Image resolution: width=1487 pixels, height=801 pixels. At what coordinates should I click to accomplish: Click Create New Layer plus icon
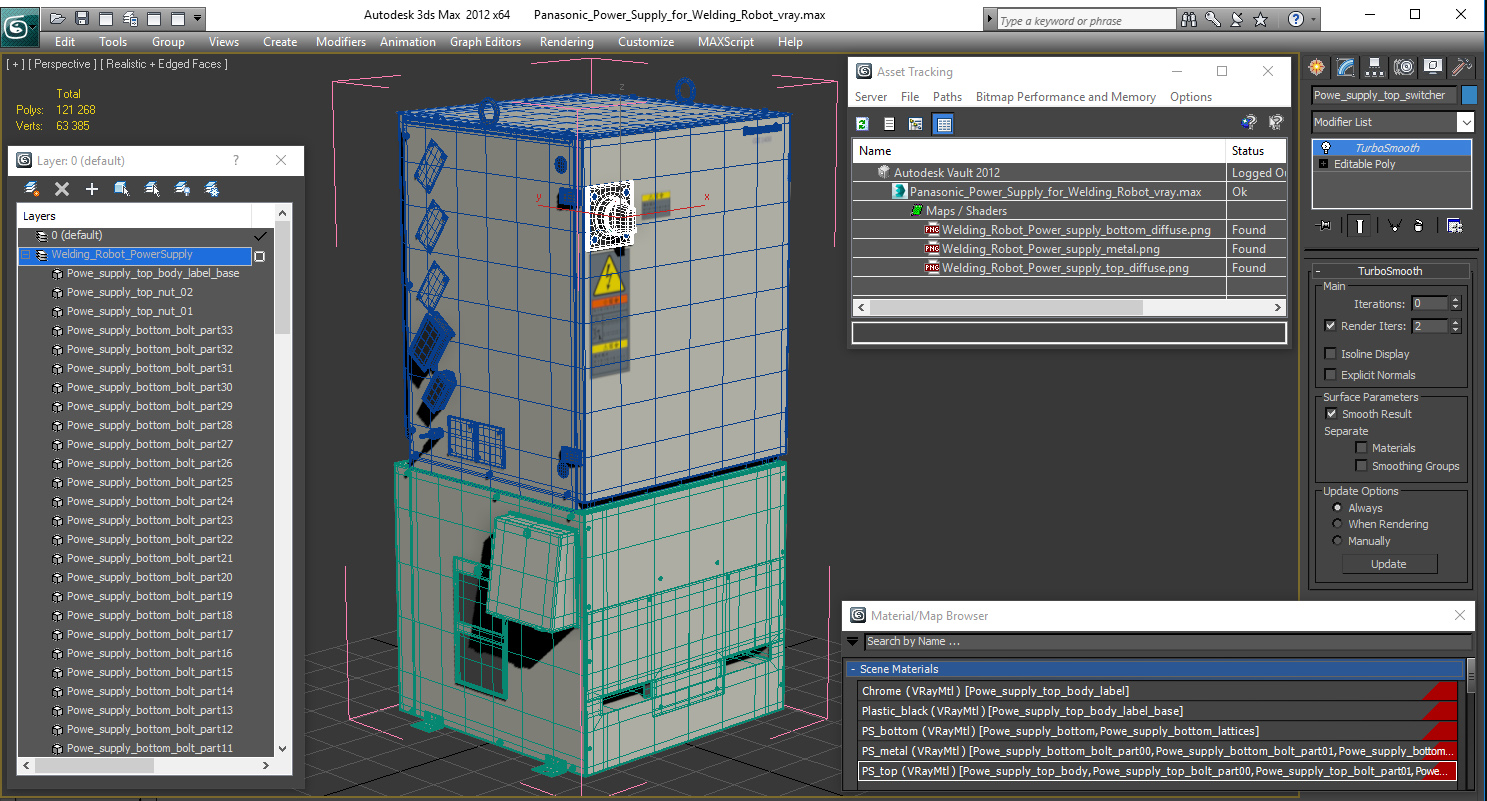click(92, 189)
